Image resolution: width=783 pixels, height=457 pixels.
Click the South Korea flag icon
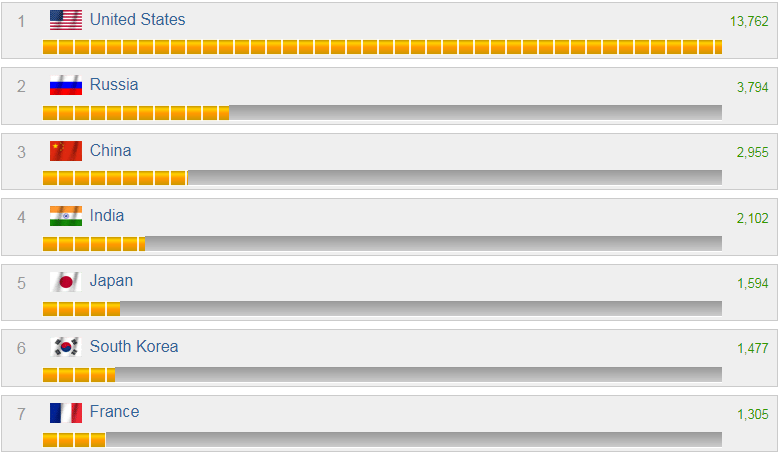pos(66,347)
